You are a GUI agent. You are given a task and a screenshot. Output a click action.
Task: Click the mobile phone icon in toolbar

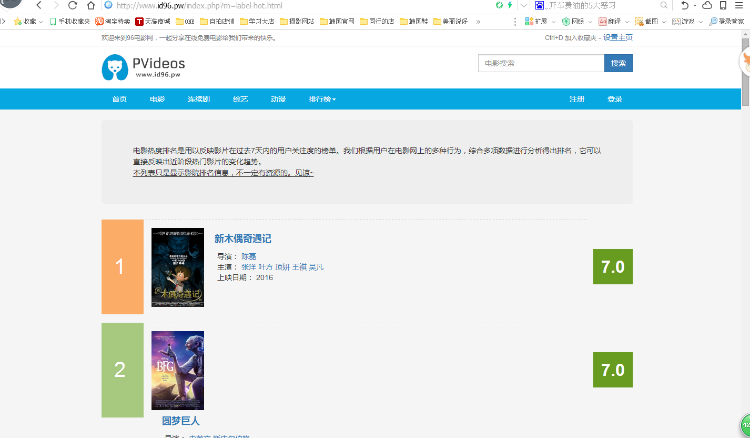[723, 5]
